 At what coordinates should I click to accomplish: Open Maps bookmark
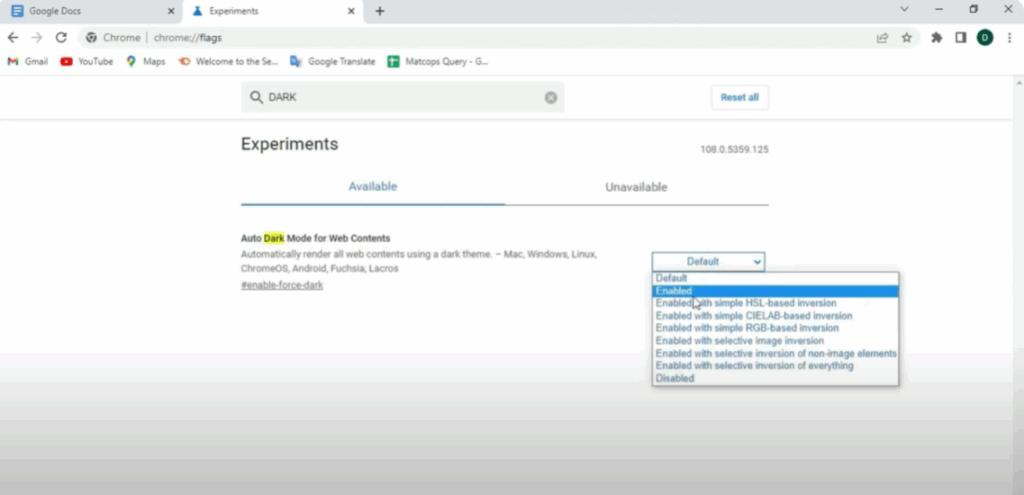pos(146,61)
